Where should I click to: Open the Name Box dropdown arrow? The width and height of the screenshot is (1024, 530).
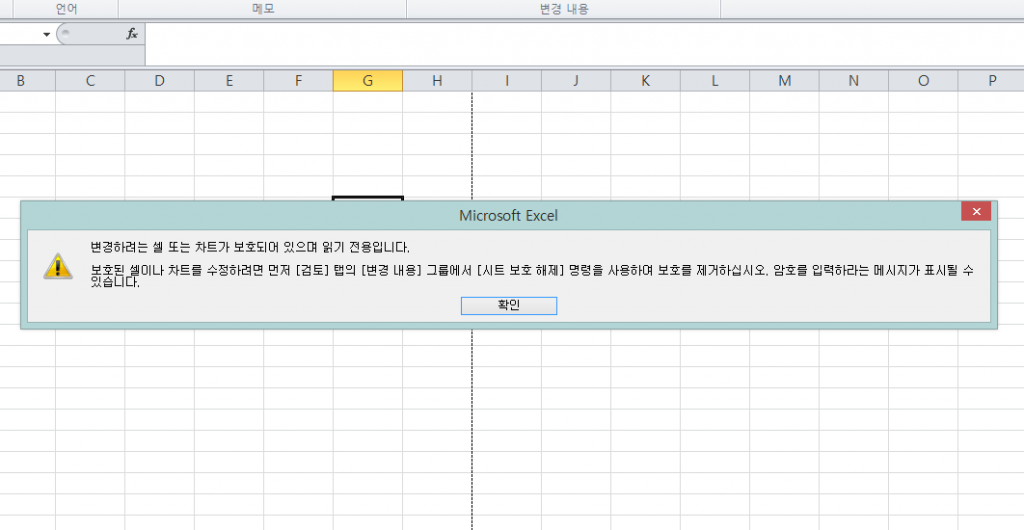point(46,35)
